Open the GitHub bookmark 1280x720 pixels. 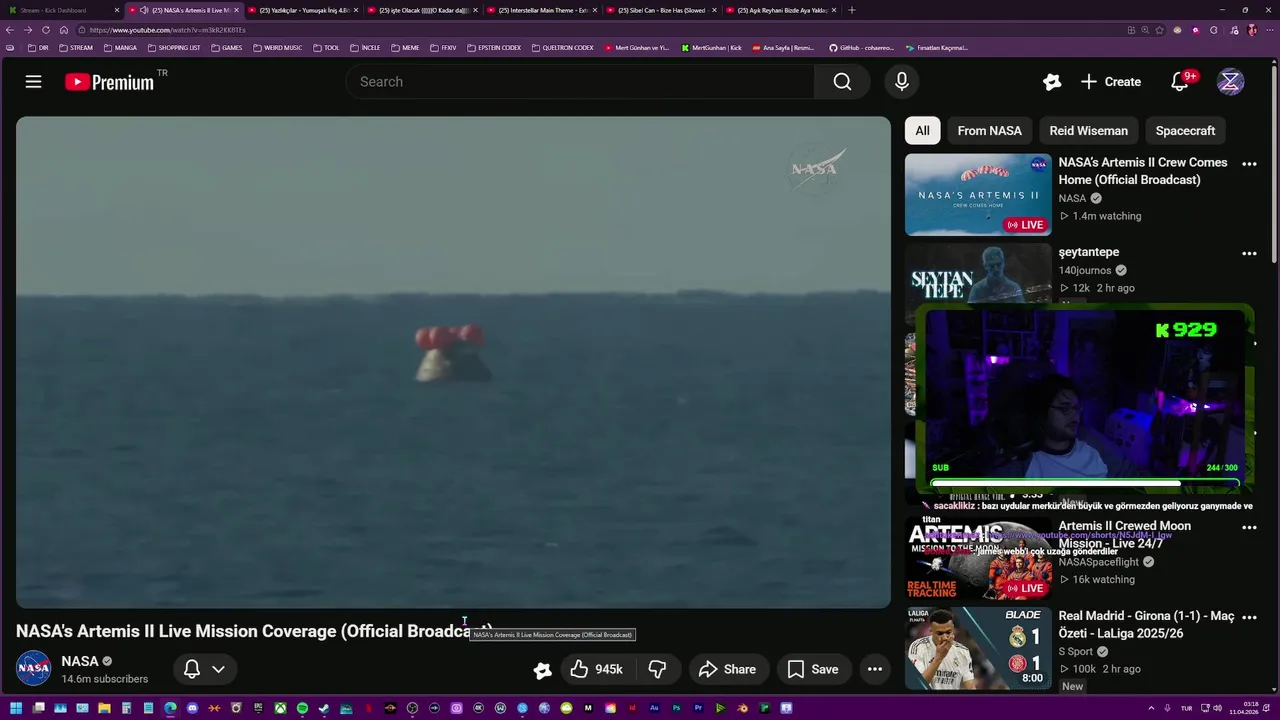pos(861,48)
